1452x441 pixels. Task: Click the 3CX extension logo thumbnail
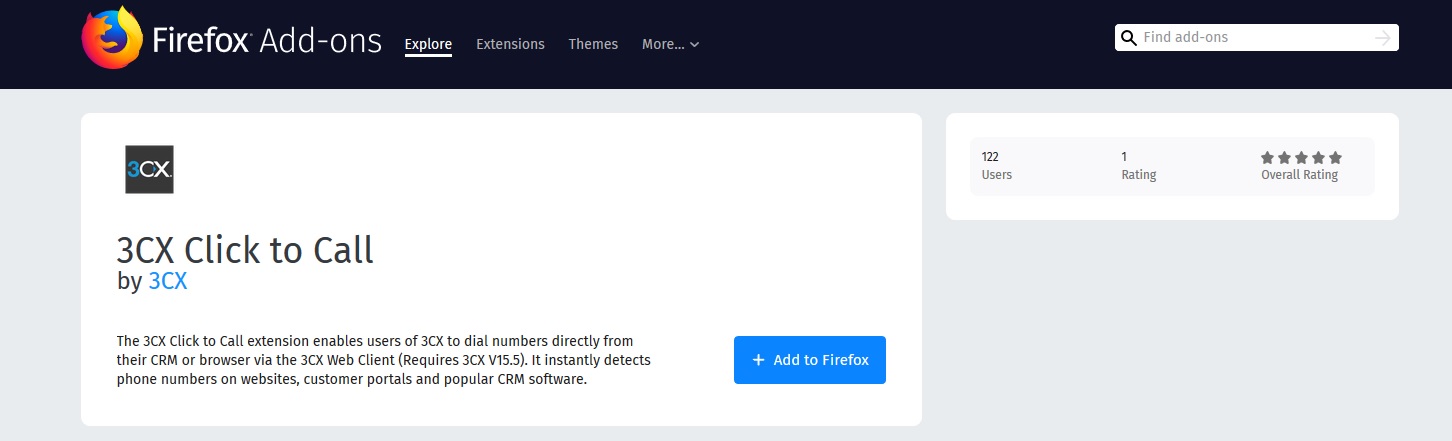click(x=150, y=169)
